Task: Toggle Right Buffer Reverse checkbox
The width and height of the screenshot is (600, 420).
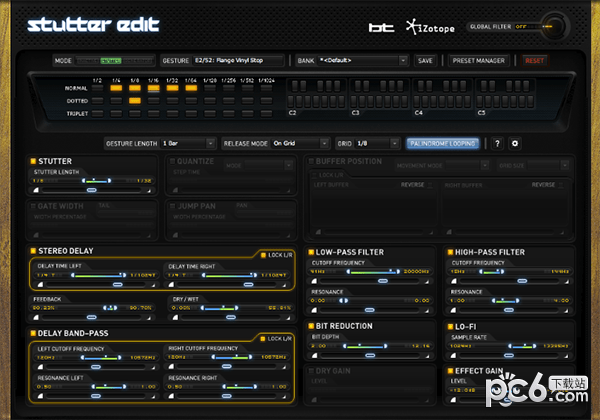Action: tap(561, 185)
